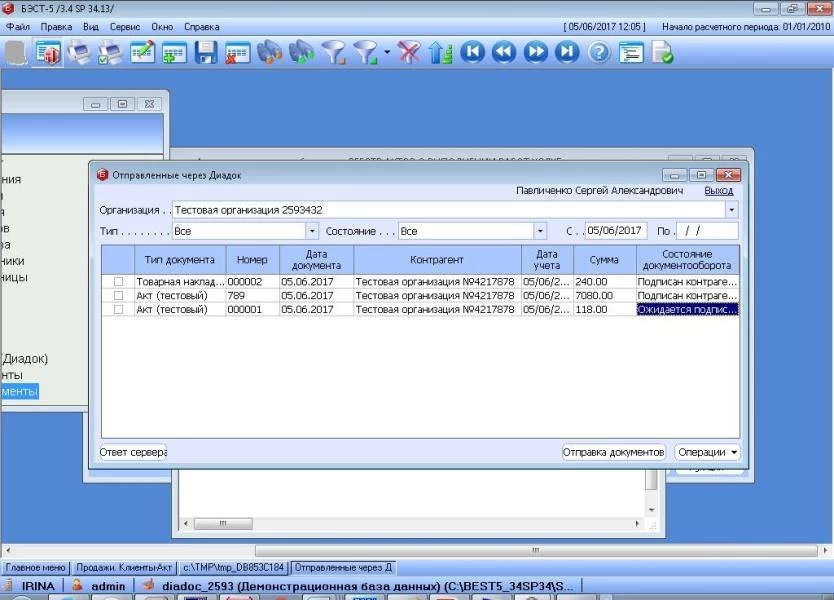Image resolution: width=834 pixels, height=600 pixels.
Task: Click the Организация text field
Action: tap(449, 210)
